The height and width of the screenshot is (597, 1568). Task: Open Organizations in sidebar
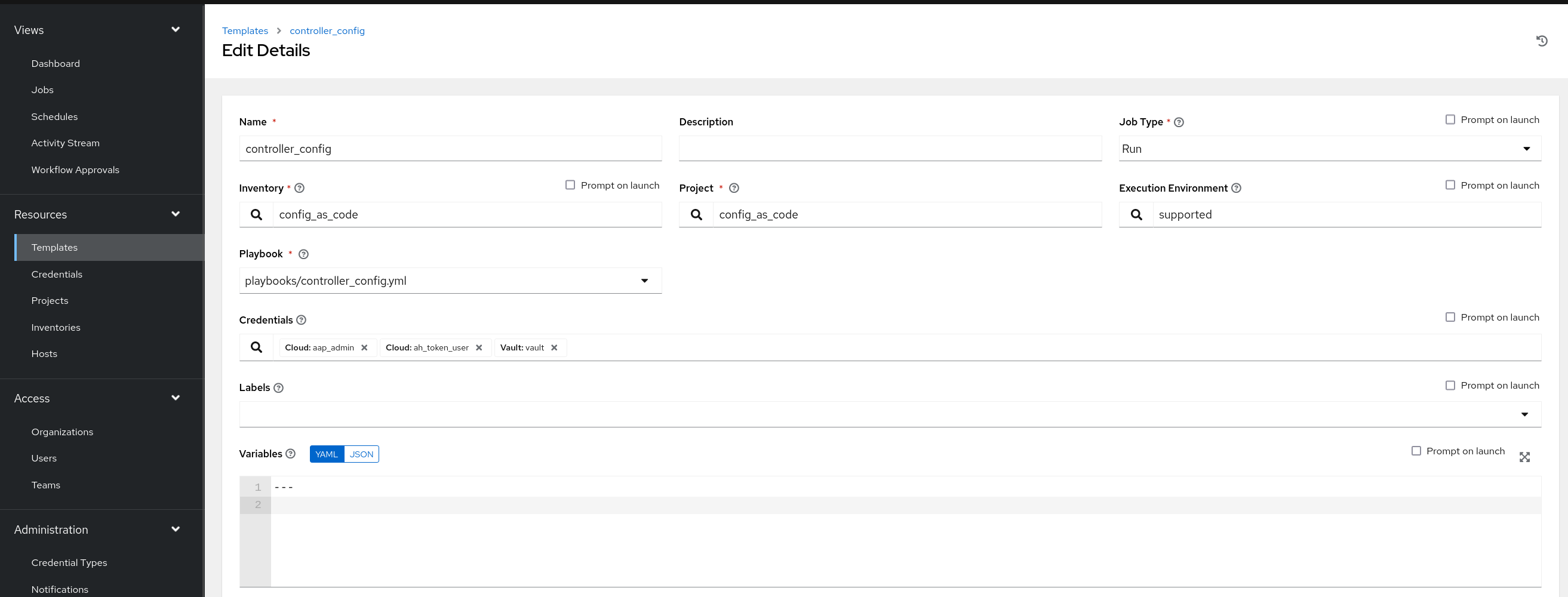point(62,432)
